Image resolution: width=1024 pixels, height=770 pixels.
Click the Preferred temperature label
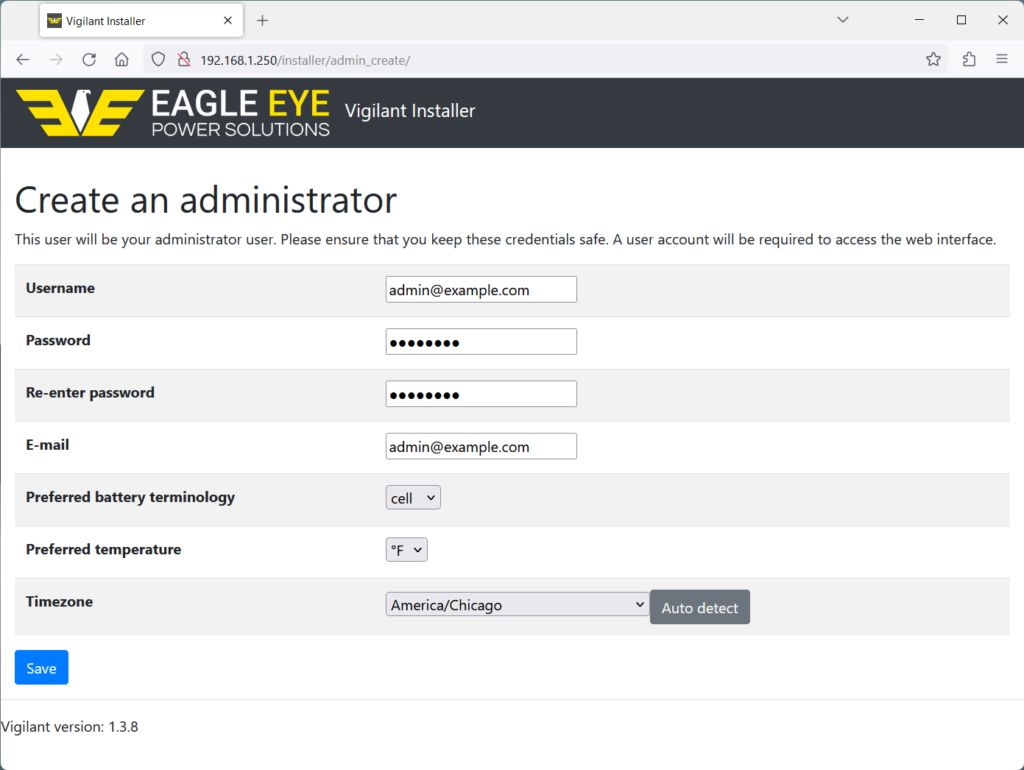103,549
